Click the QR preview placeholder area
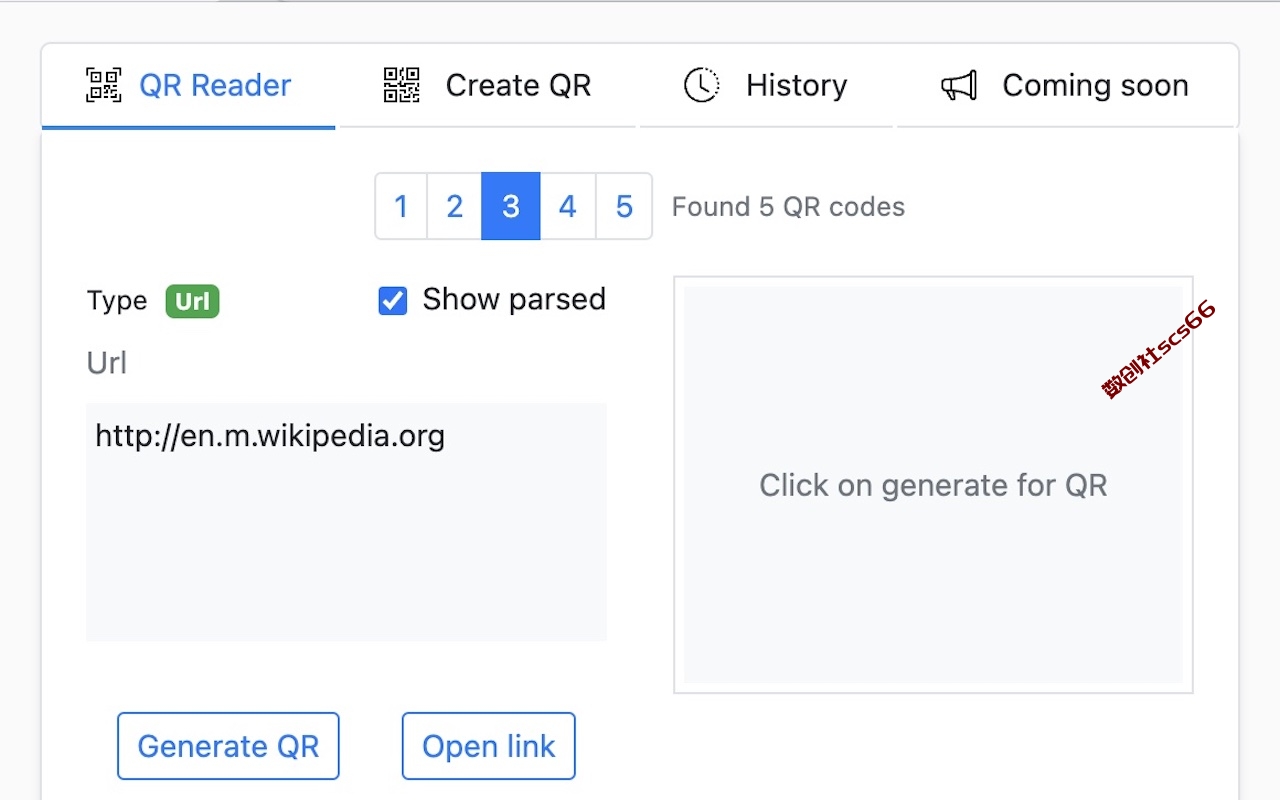The image size is (1280, 800). [933, 485]
